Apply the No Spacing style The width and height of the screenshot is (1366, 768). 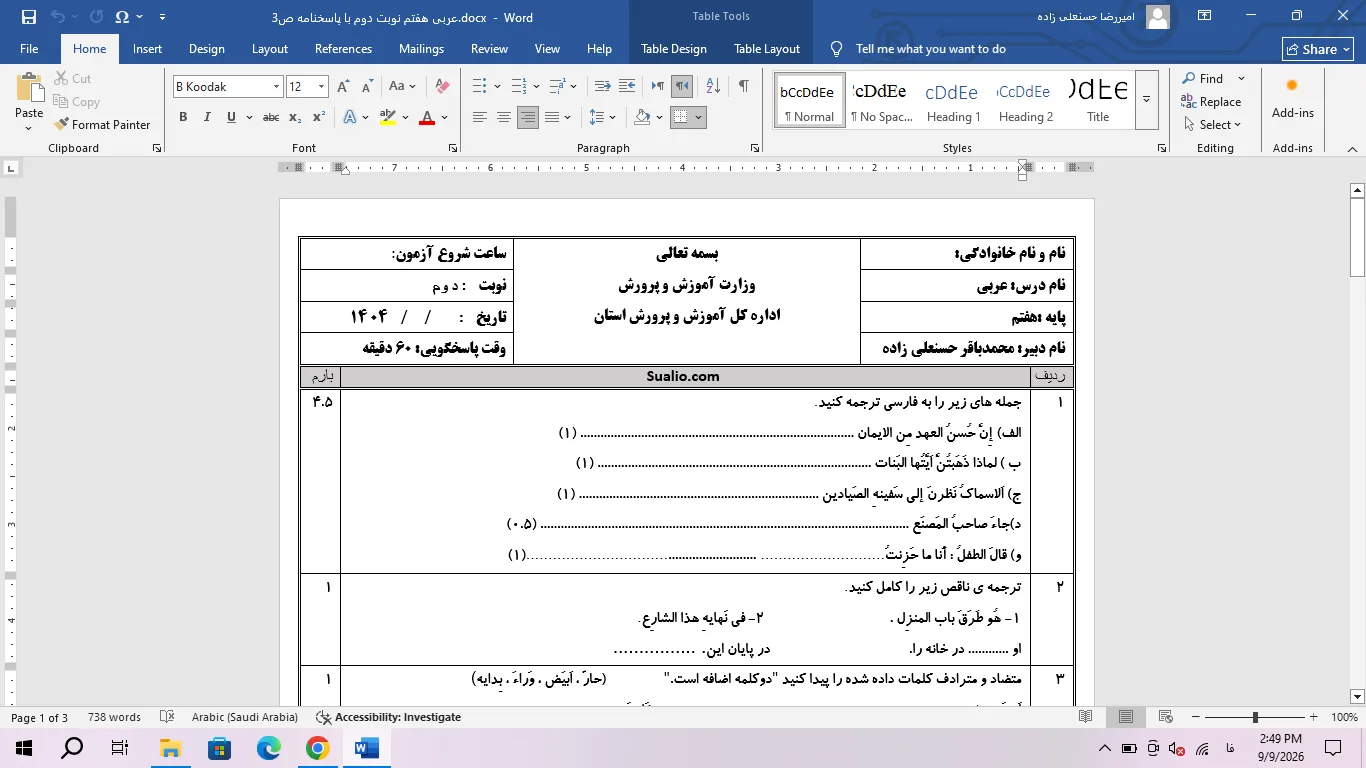click(881, 99)
